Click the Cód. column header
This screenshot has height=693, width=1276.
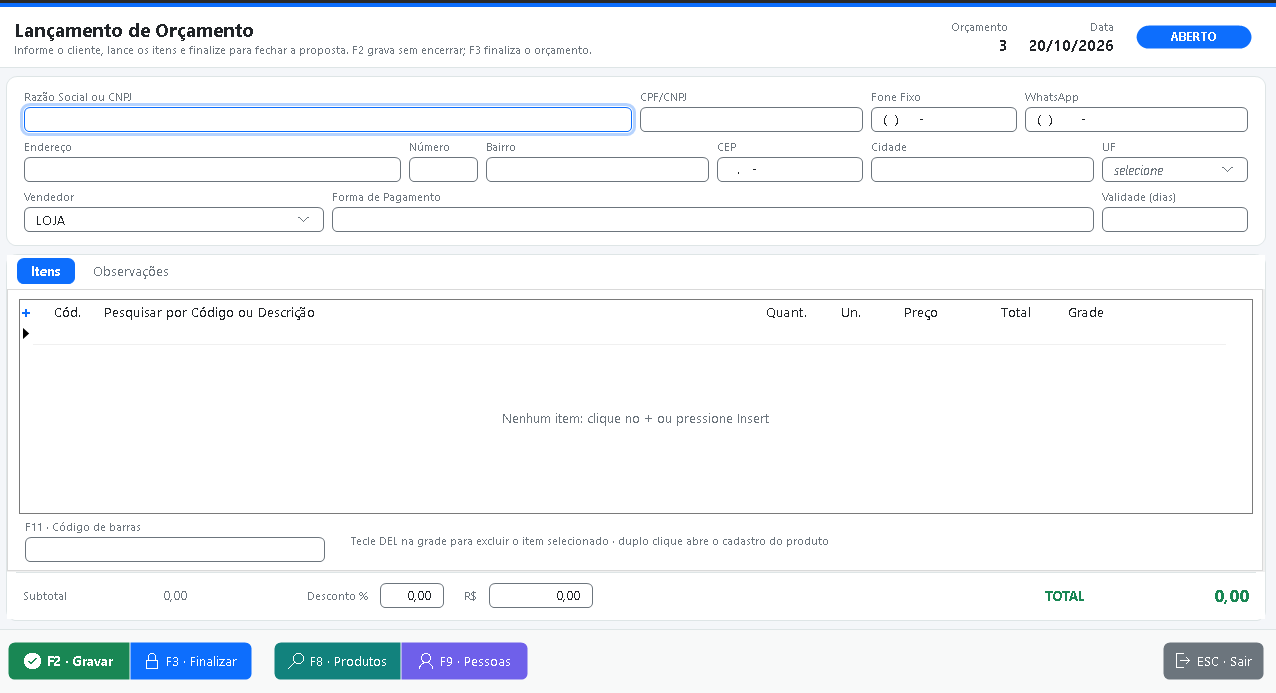67,313
